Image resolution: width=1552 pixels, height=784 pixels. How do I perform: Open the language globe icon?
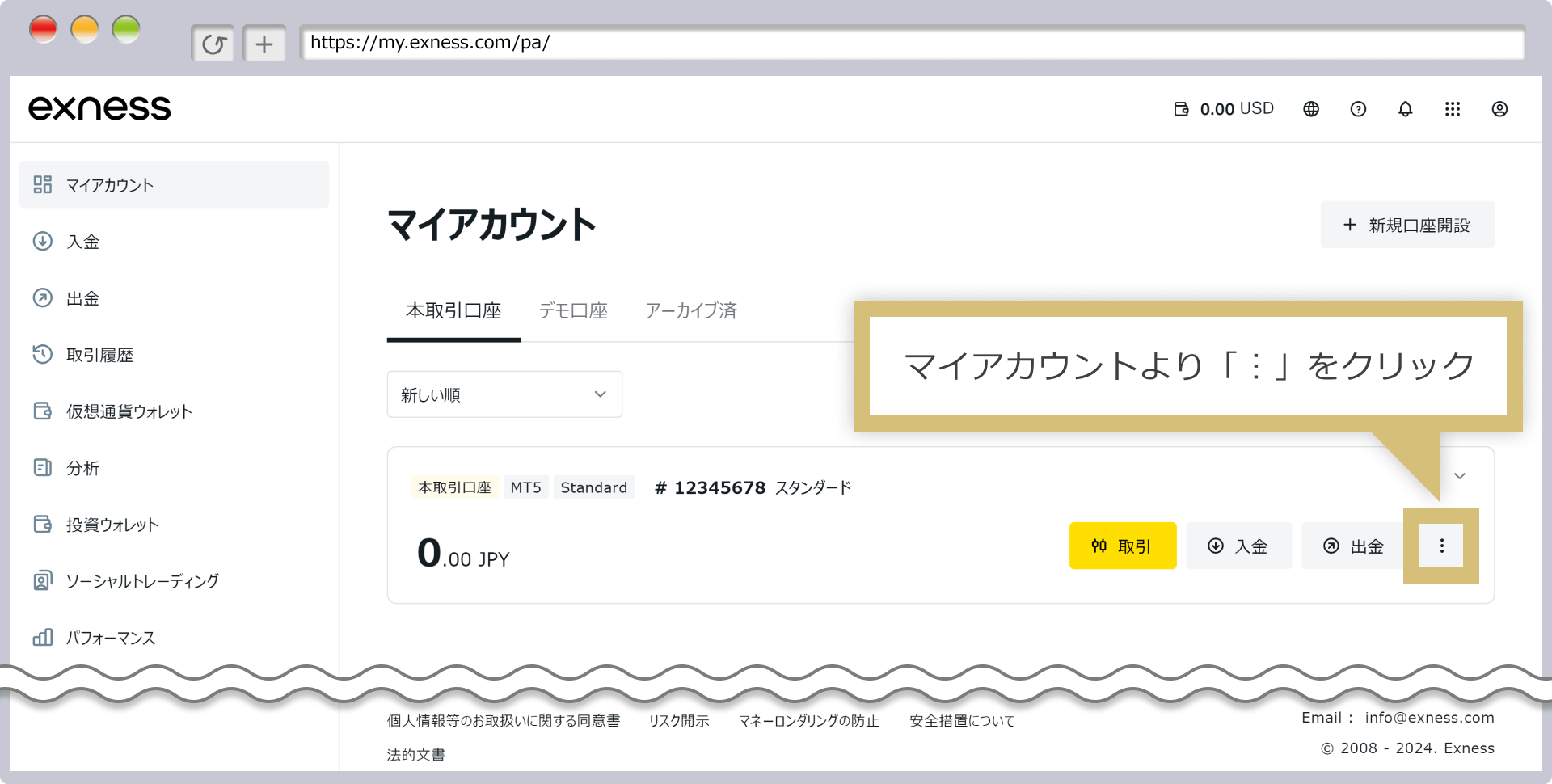(1311, 109)
